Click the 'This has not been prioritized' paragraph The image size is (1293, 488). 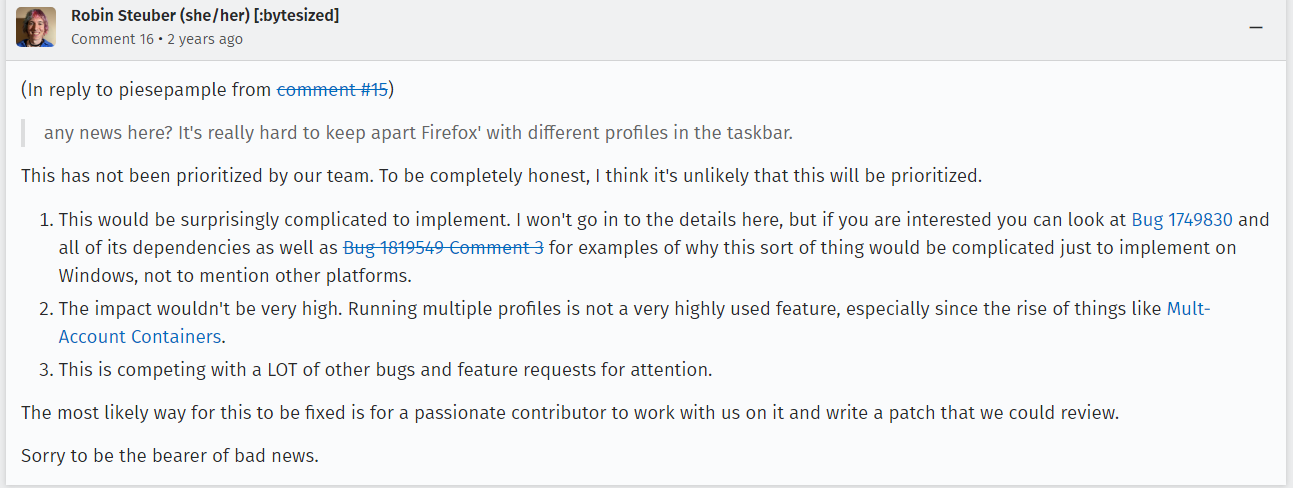click(x=502, y=176)
